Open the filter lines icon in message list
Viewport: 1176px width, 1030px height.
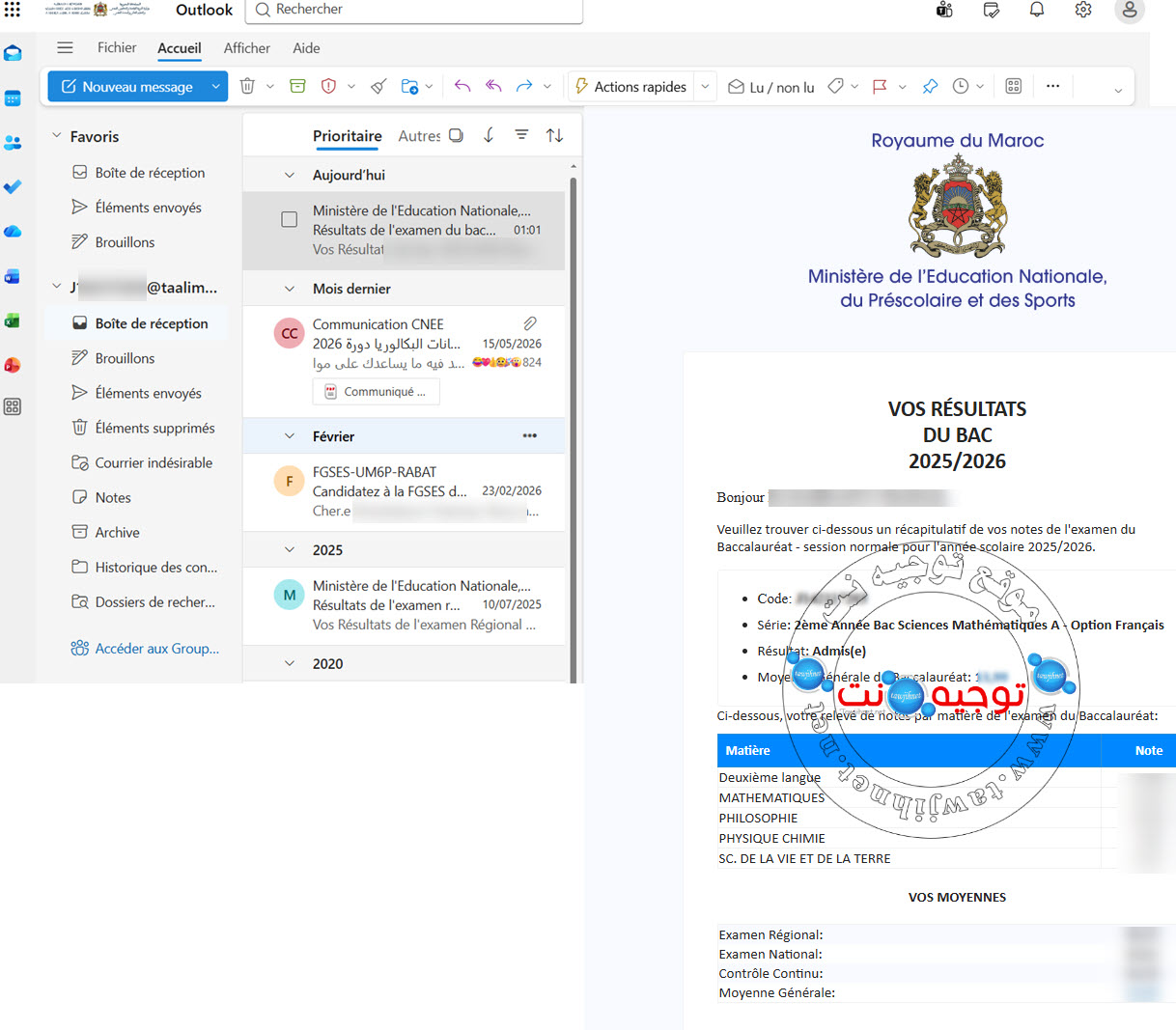(521, 135)
